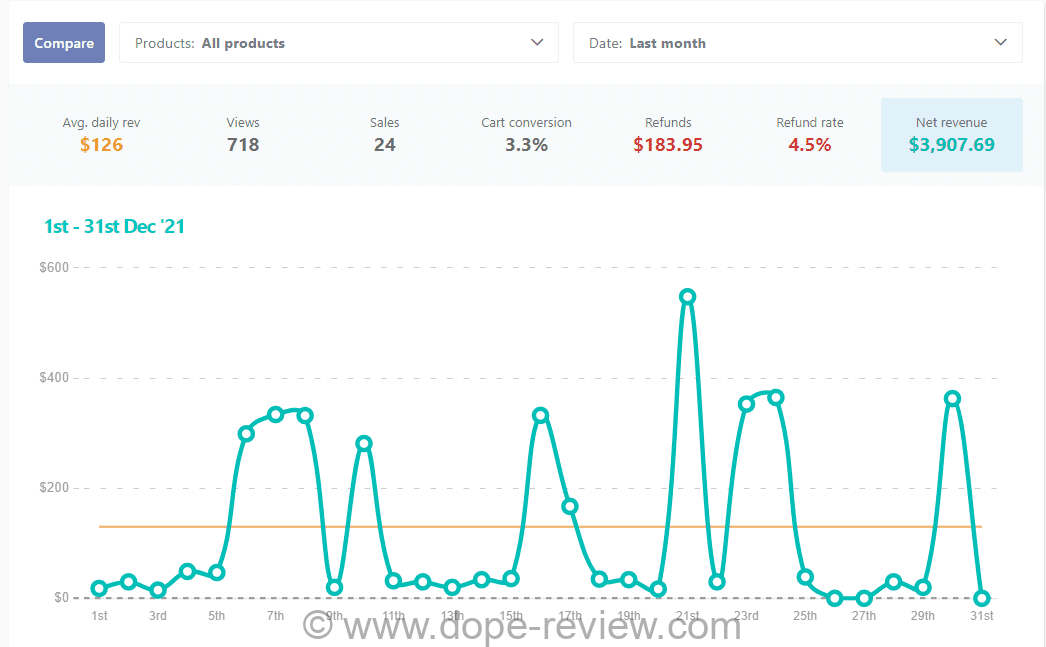The height and width of the screenshot is (647, 1046).
Task: Click the 1st - 31st Dec '21 heading
Action: point(114,227)
